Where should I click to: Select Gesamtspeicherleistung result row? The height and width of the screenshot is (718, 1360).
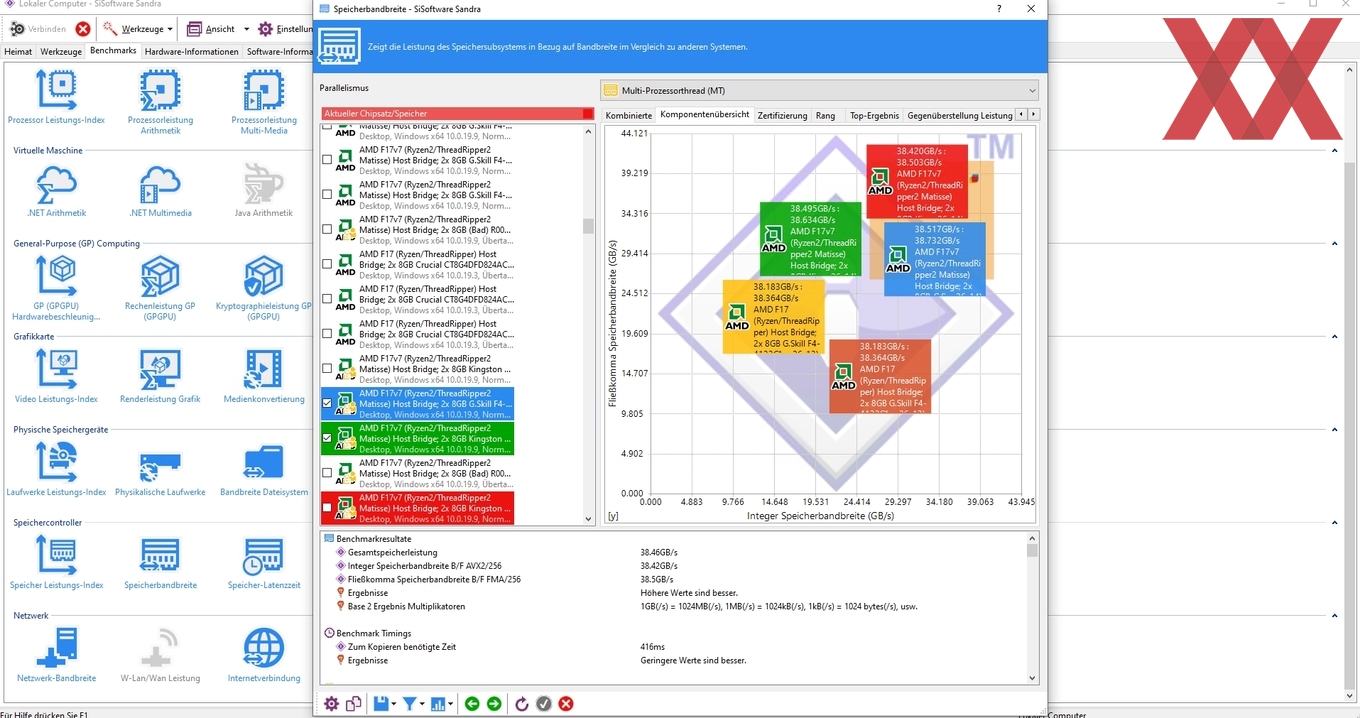coord(392,552)
